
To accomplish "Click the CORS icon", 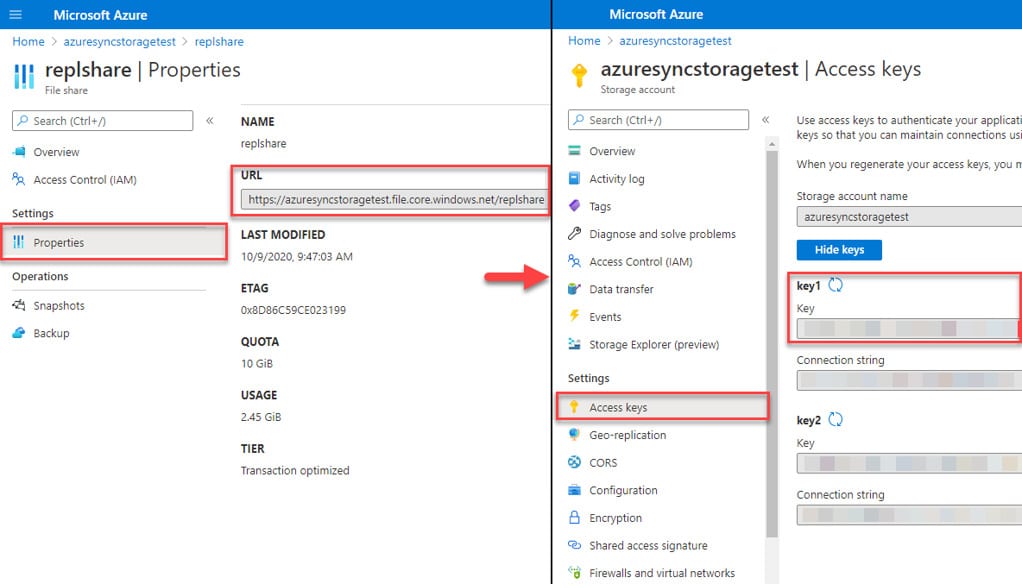I will tap(574, 462).
